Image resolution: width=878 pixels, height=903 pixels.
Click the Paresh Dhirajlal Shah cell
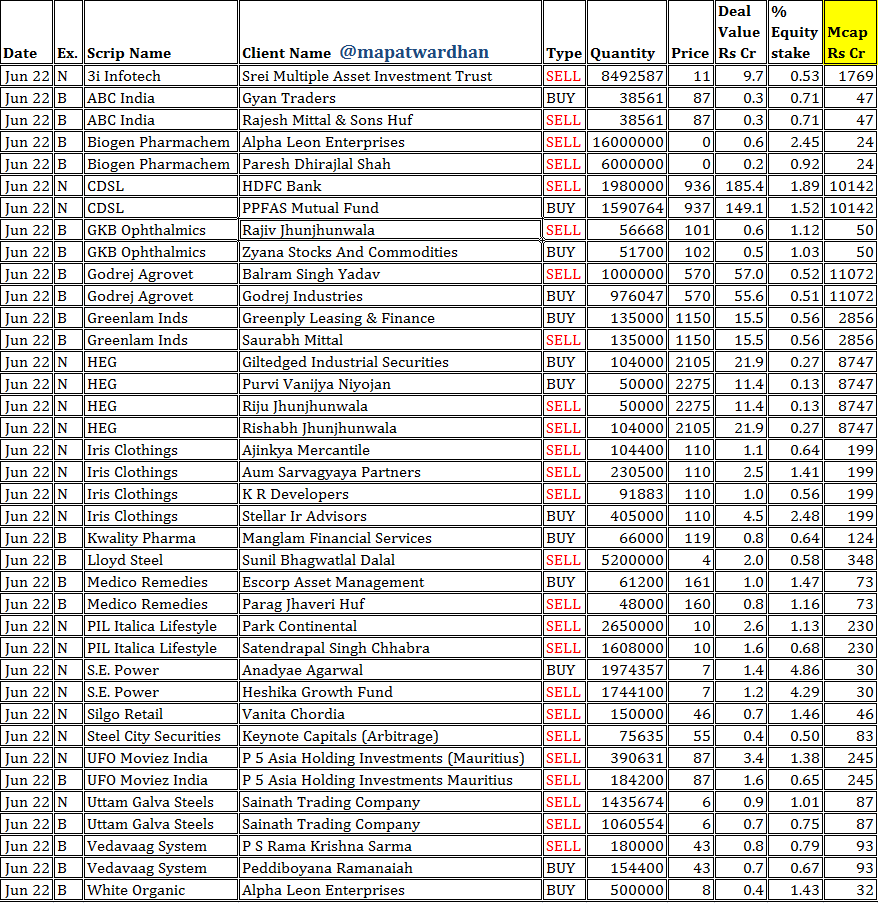point(390,164)
